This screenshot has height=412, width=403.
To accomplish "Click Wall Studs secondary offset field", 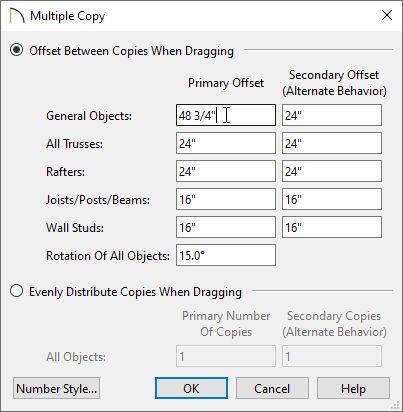I will pyautogui.click(x=332, y=227).
